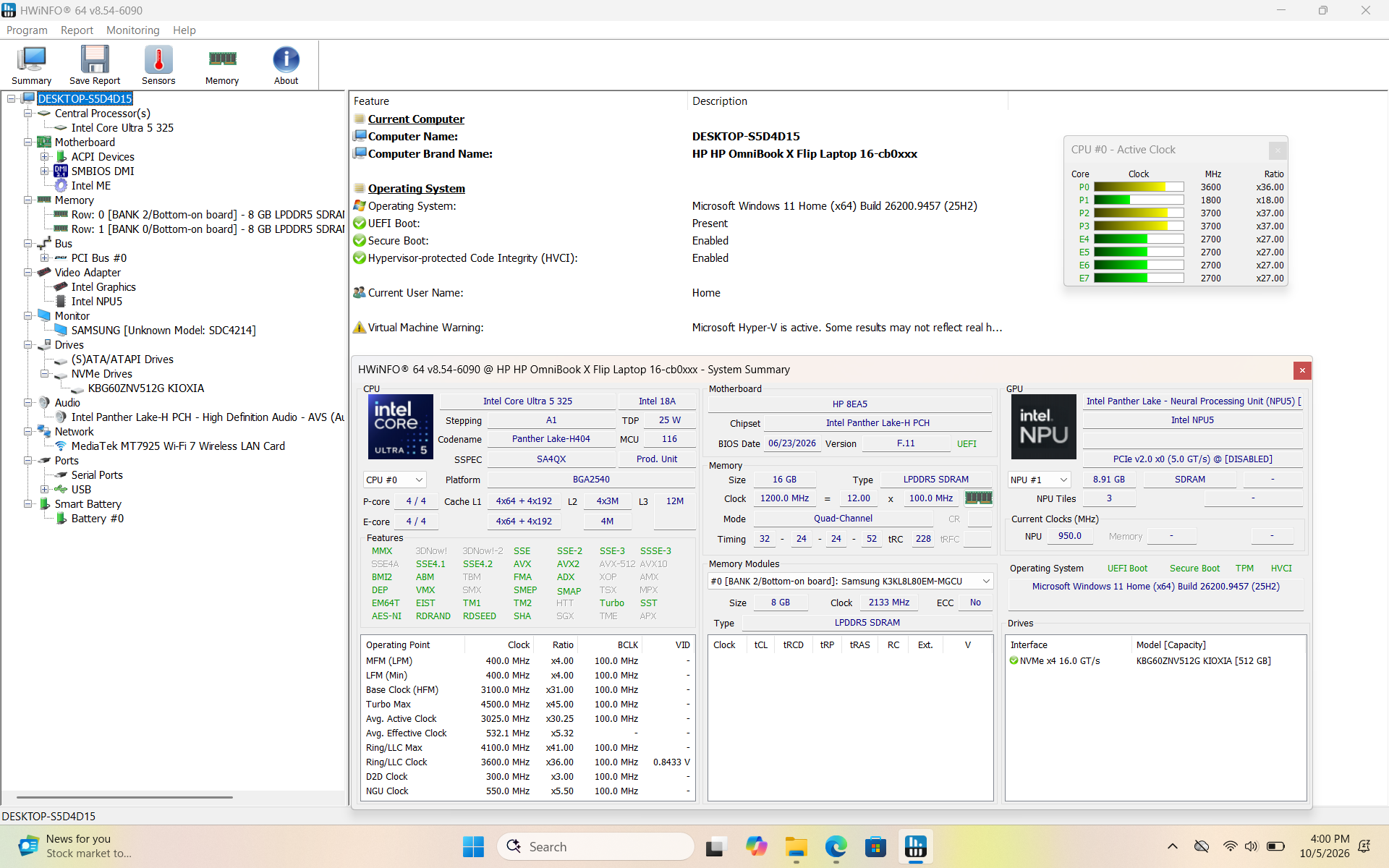Click the tree panel horizontal scrollbar
The height and width of the screenshot is (868, 1389).
coord(124,797)
